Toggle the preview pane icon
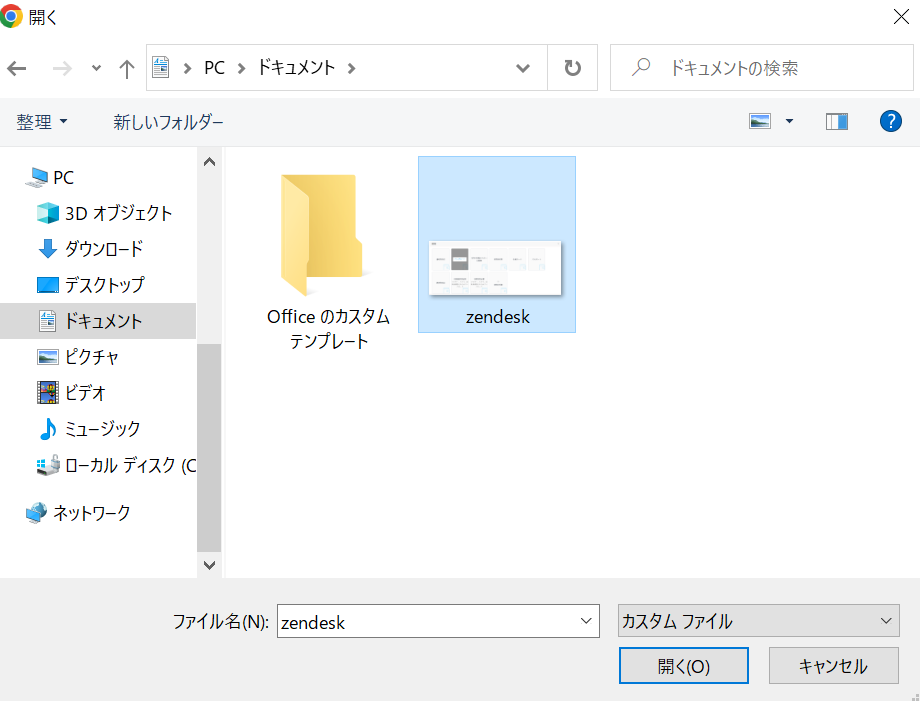 pyautogui.click(x=836, y=121)
